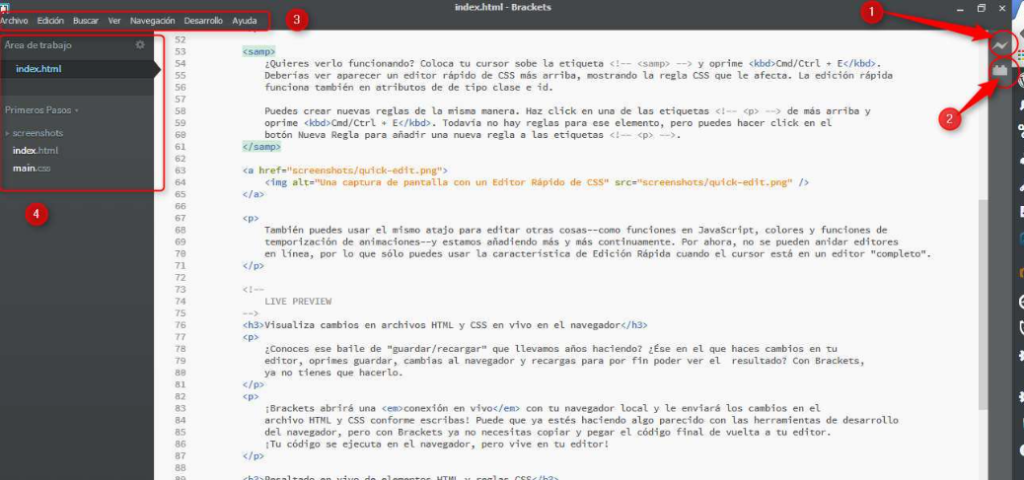Click the <em>conexión en vivo</em> text on line 83
The height and width of the screenshot is (480, 1024).
(x=451, y=408)
